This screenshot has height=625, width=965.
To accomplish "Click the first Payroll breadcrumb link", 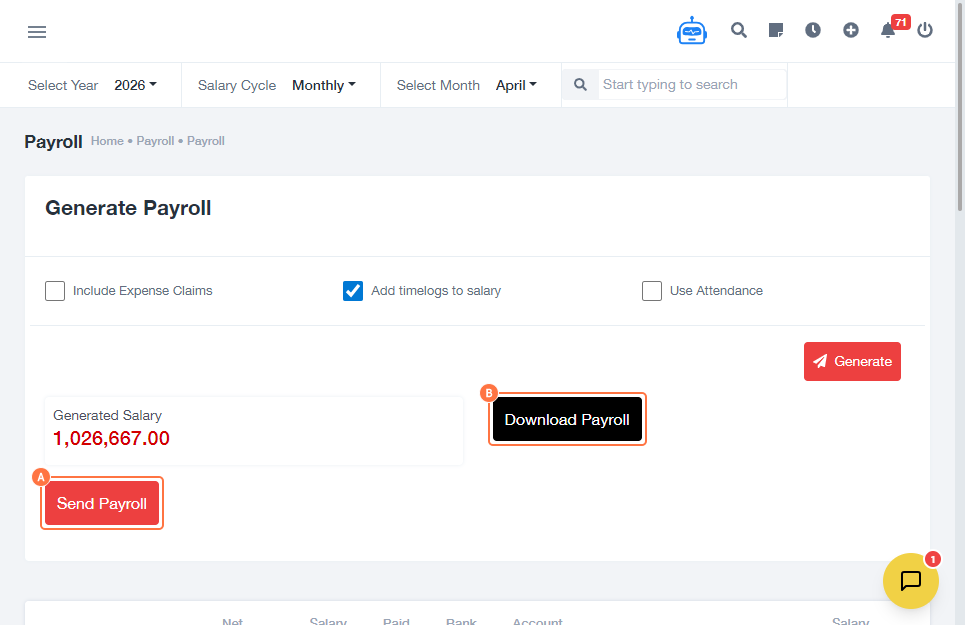I will click(155, 141).
